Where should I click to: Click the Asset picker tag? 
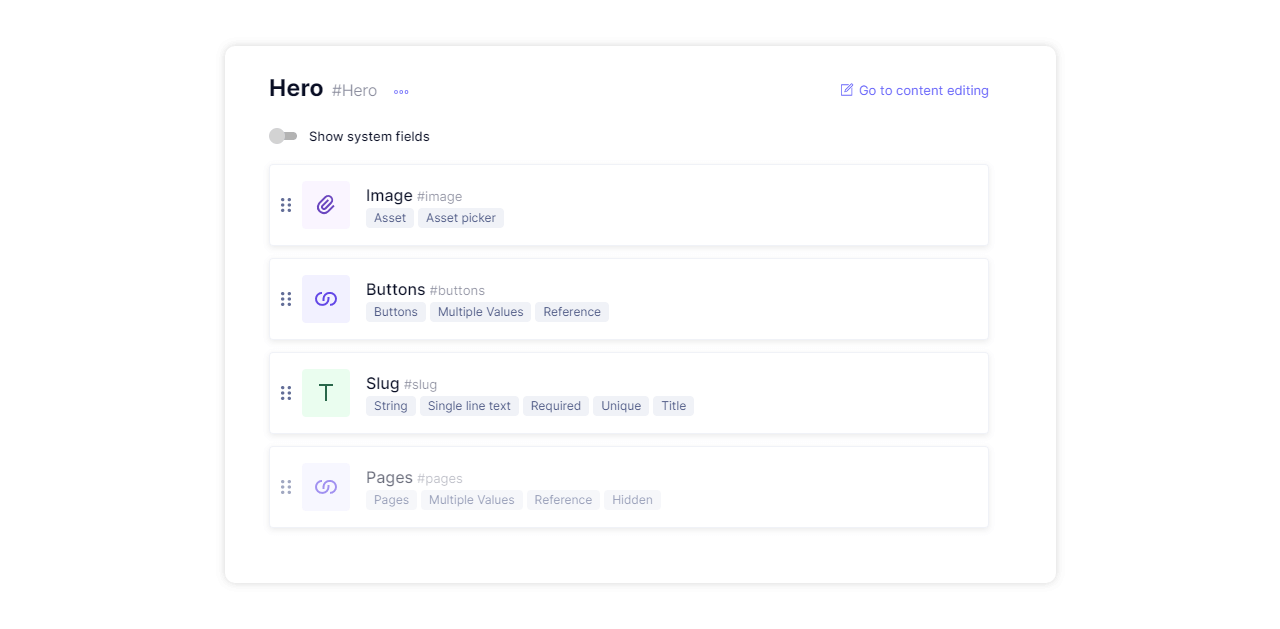(x=461, y=218)
